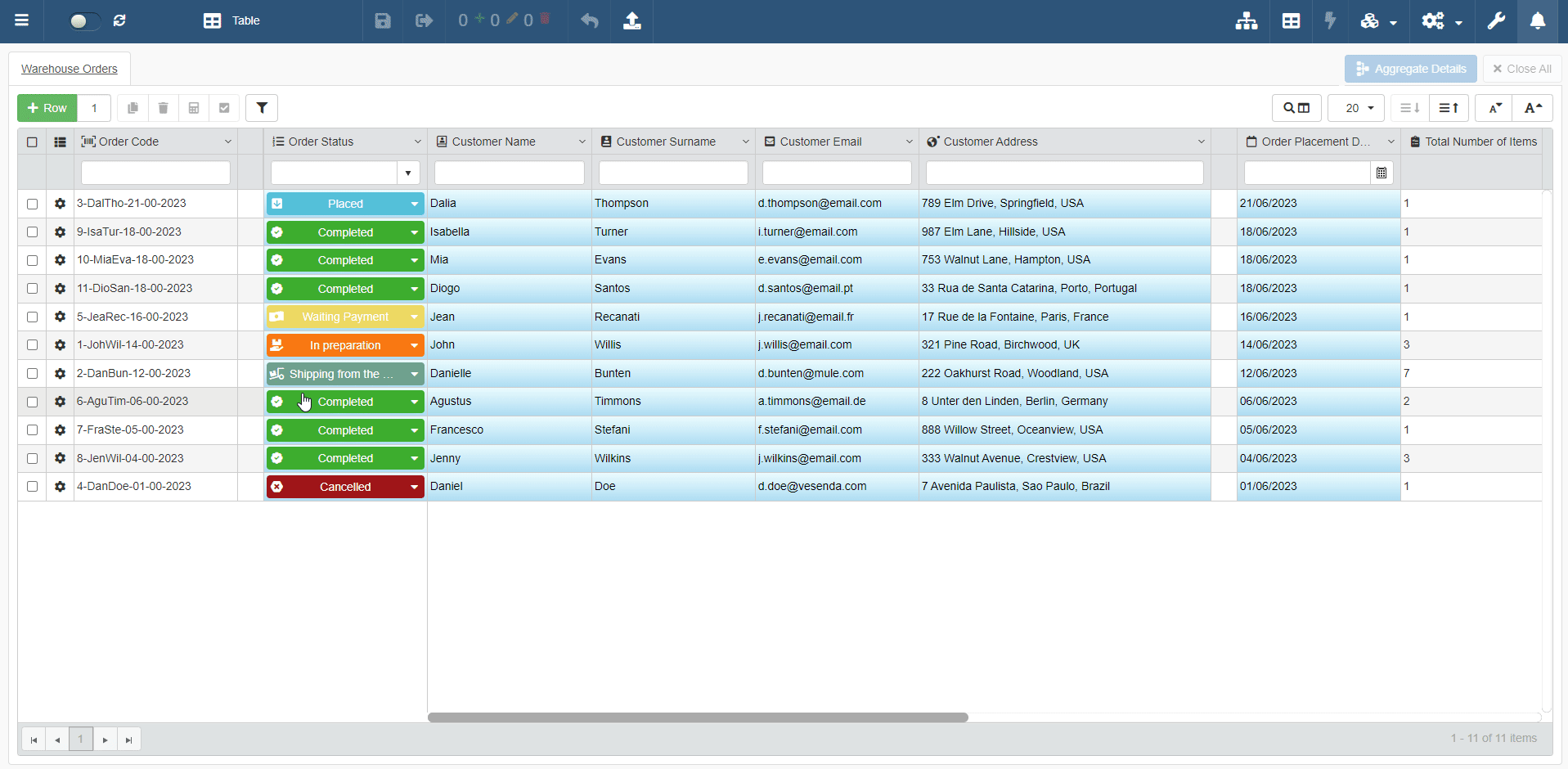
Task: Expand status dropdown for Daniel Doe's Cancelled order
Action: (x=415, y=487)
